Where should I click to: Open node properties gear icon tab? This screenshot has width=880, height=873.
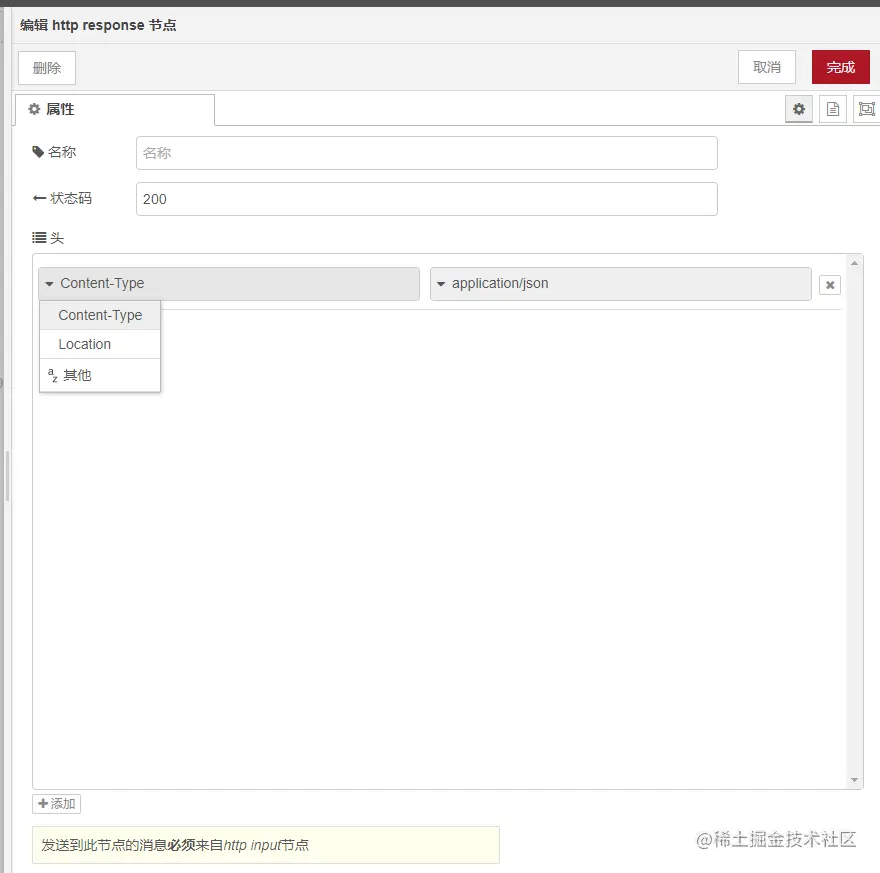799,109
